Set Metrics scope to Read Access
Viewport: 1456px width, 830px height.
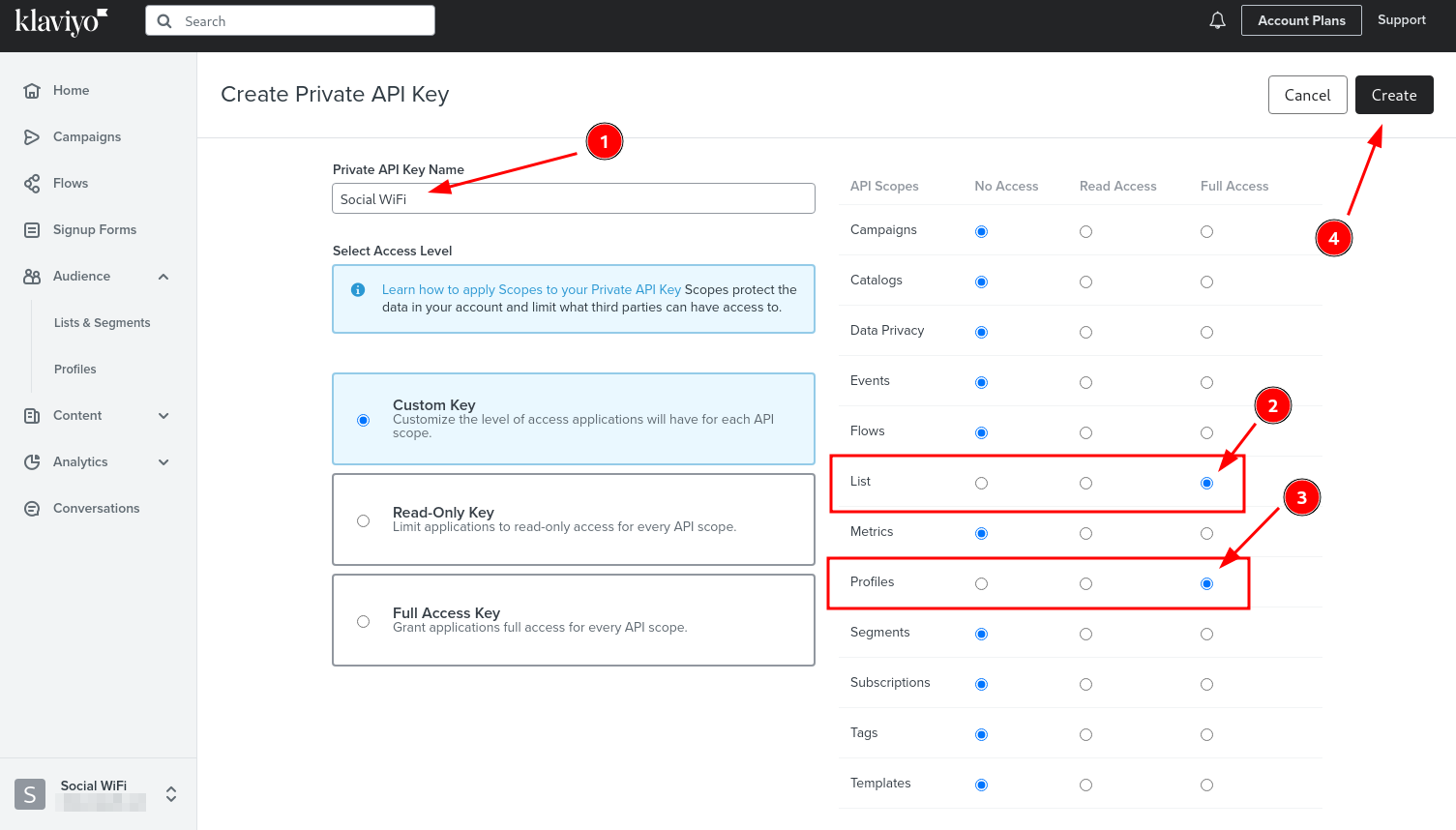click(x=1085, y=533)
